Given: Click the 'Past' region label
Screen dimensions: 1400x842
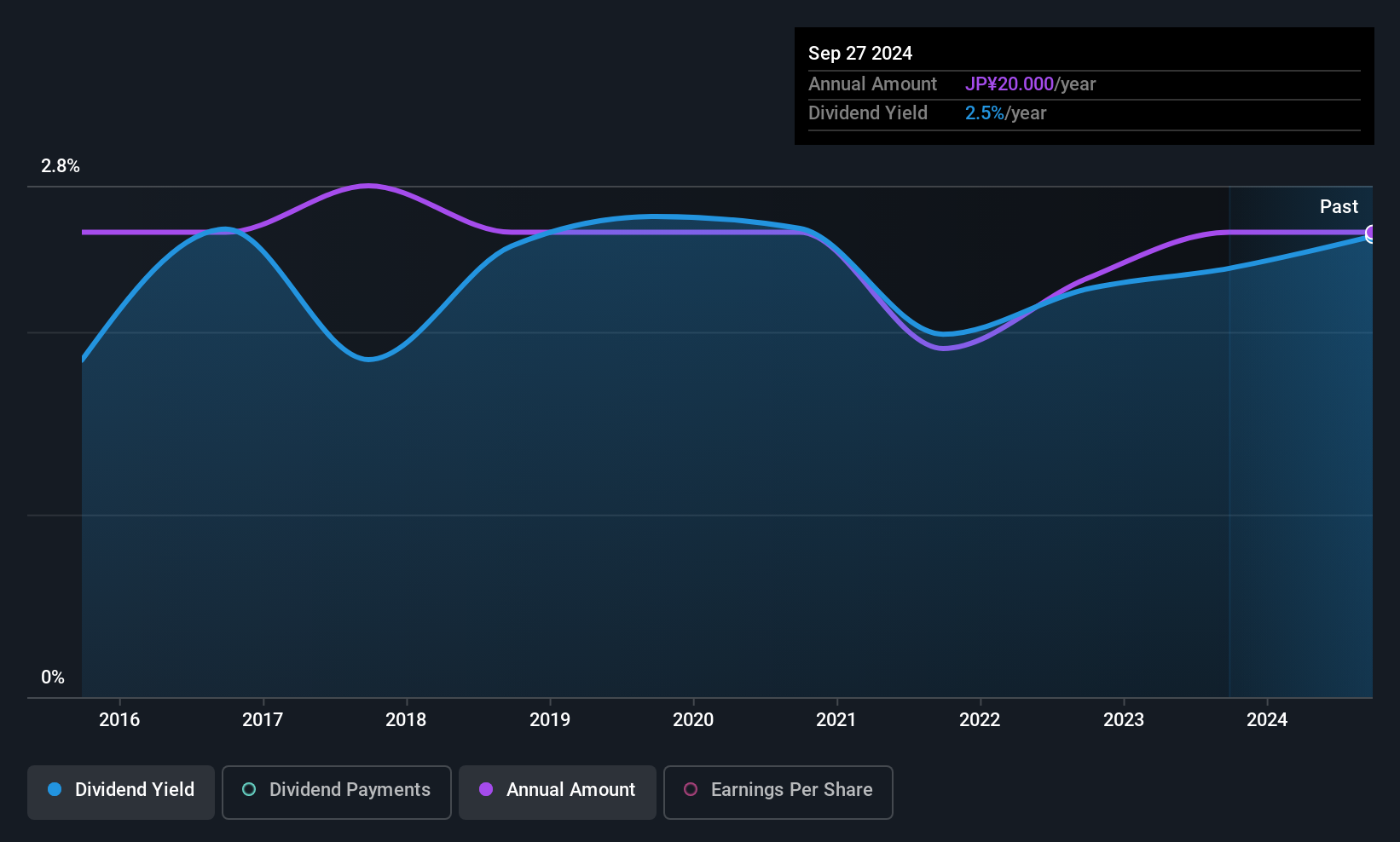Looking at the screenshot, I should (1339, 206).
